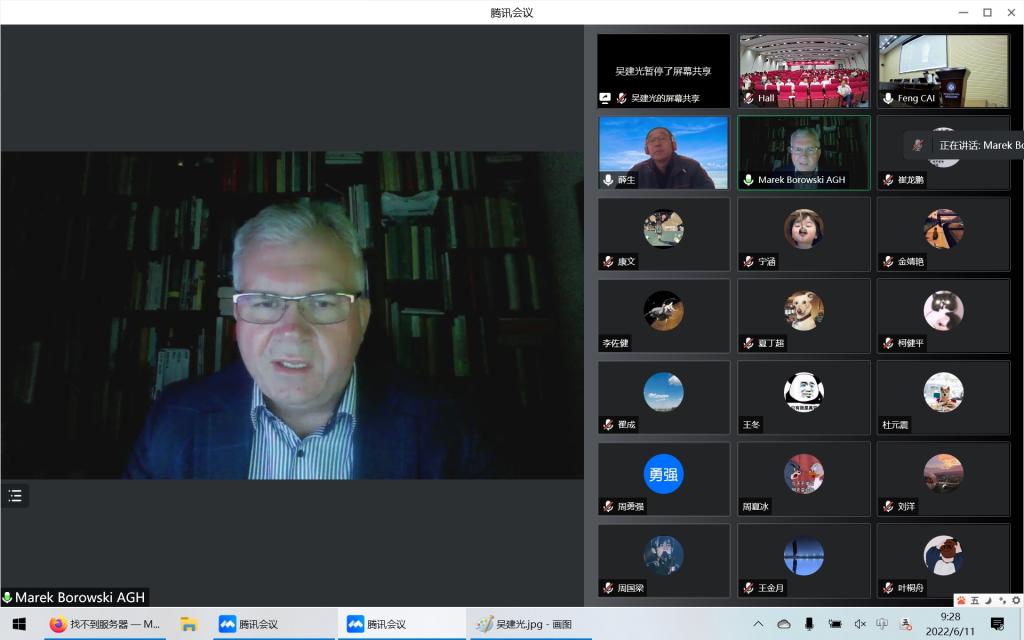This screenshot has height=640, width=1024.
Task: Toggle Feng CAI's microphone icon
Action: click(x=888, y=99)
